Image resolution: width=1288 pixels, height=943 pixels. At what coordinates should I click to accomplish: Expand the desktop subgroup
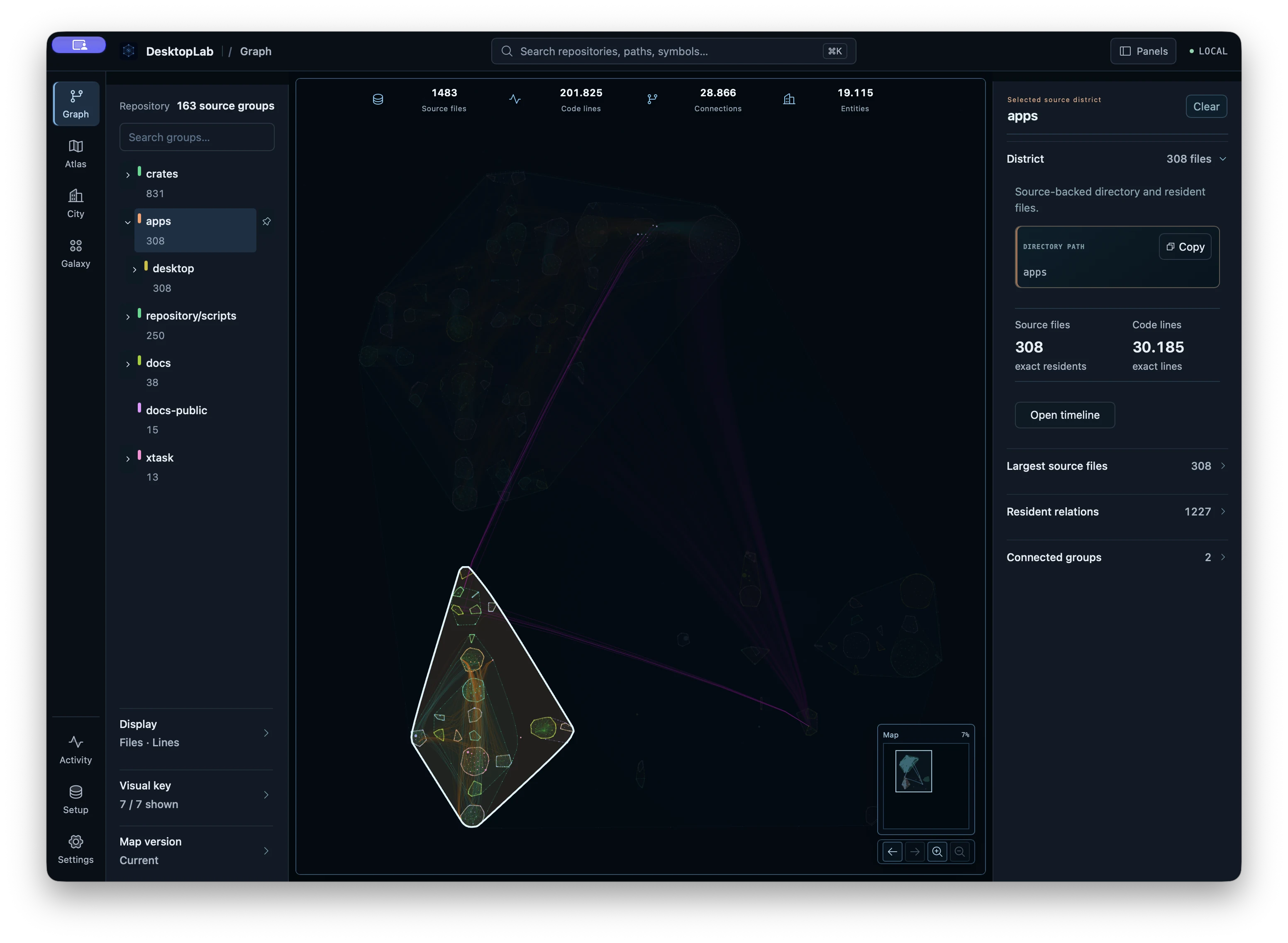[x=135, y=269]
